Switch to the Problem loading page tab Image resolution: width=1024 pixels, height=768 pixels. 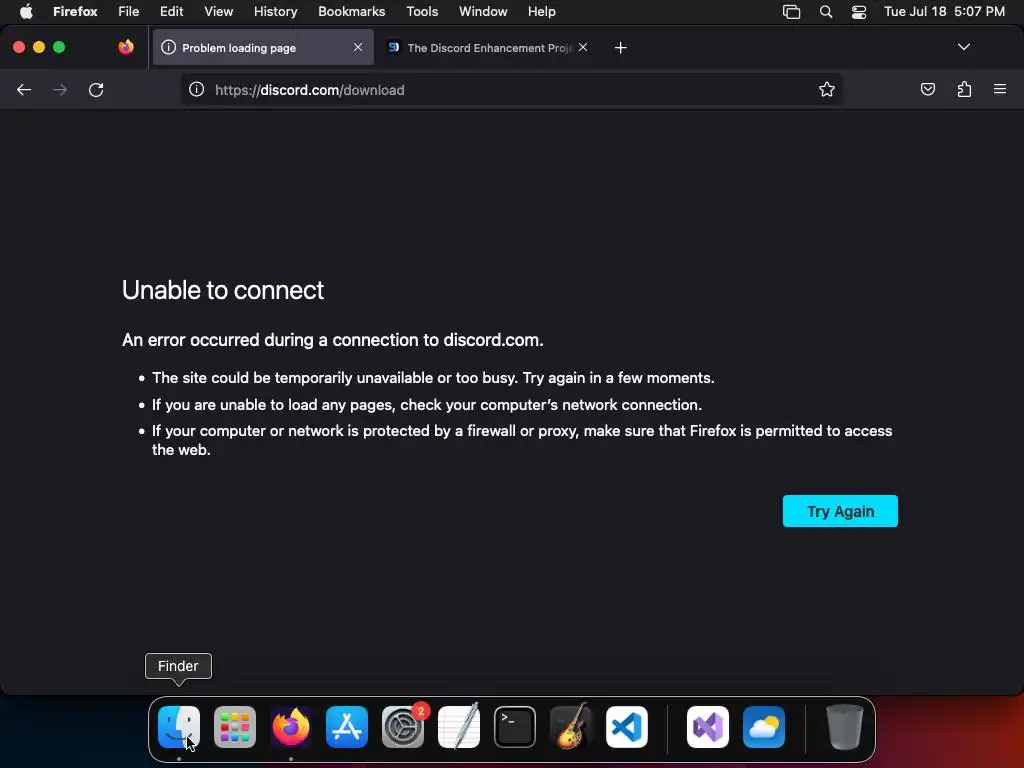263,48
